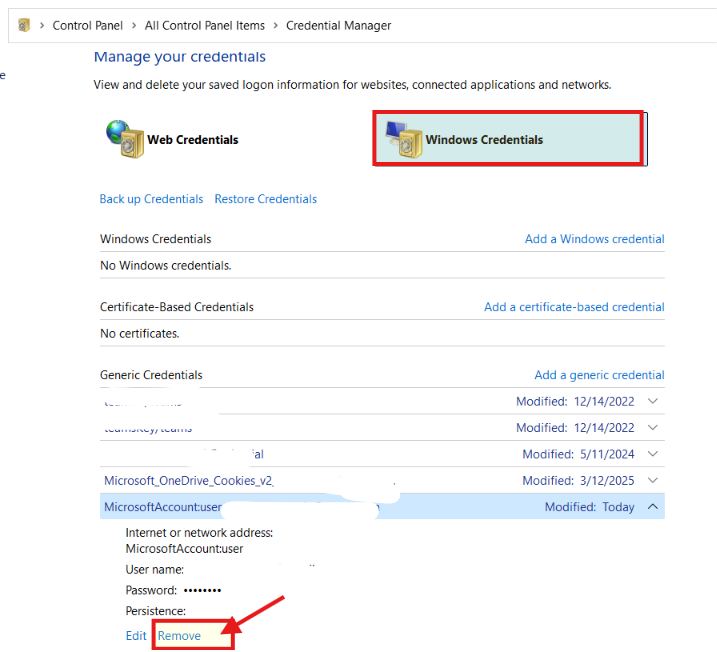Go to All Control Panel Items breadcrumb

[204, 25]
